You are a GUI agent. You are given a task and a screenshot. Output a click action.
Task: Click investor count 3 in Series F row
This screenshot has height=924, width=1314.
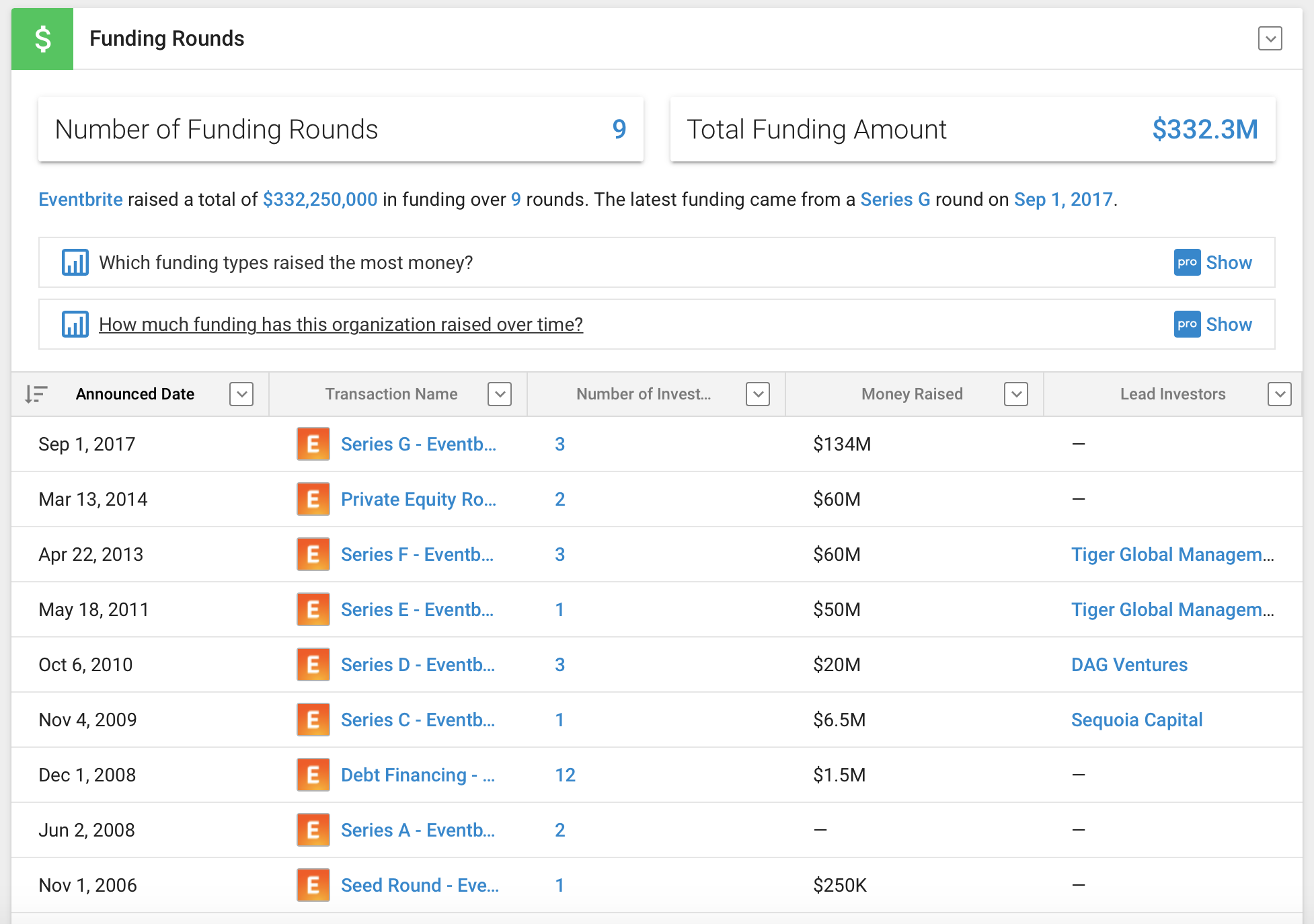tap(559, 554)
